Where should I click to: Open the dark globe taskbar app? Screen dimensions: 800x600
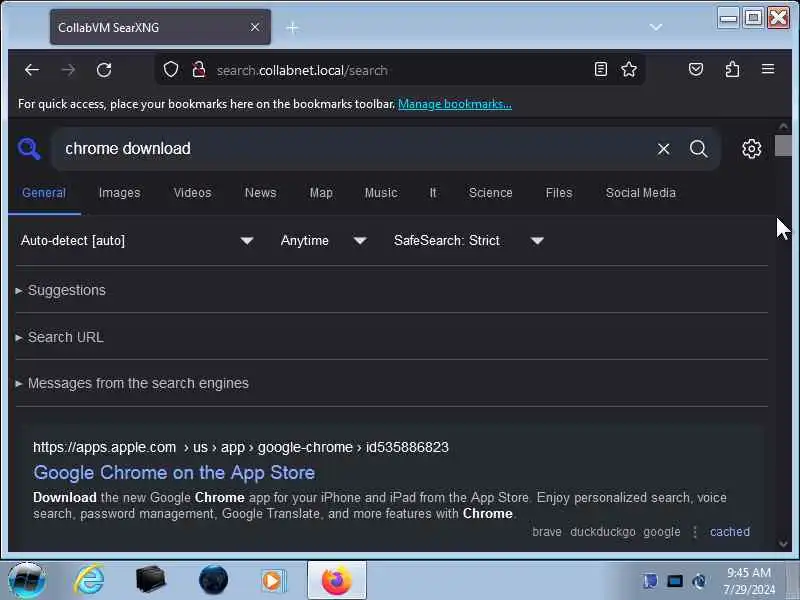point(213,580)
